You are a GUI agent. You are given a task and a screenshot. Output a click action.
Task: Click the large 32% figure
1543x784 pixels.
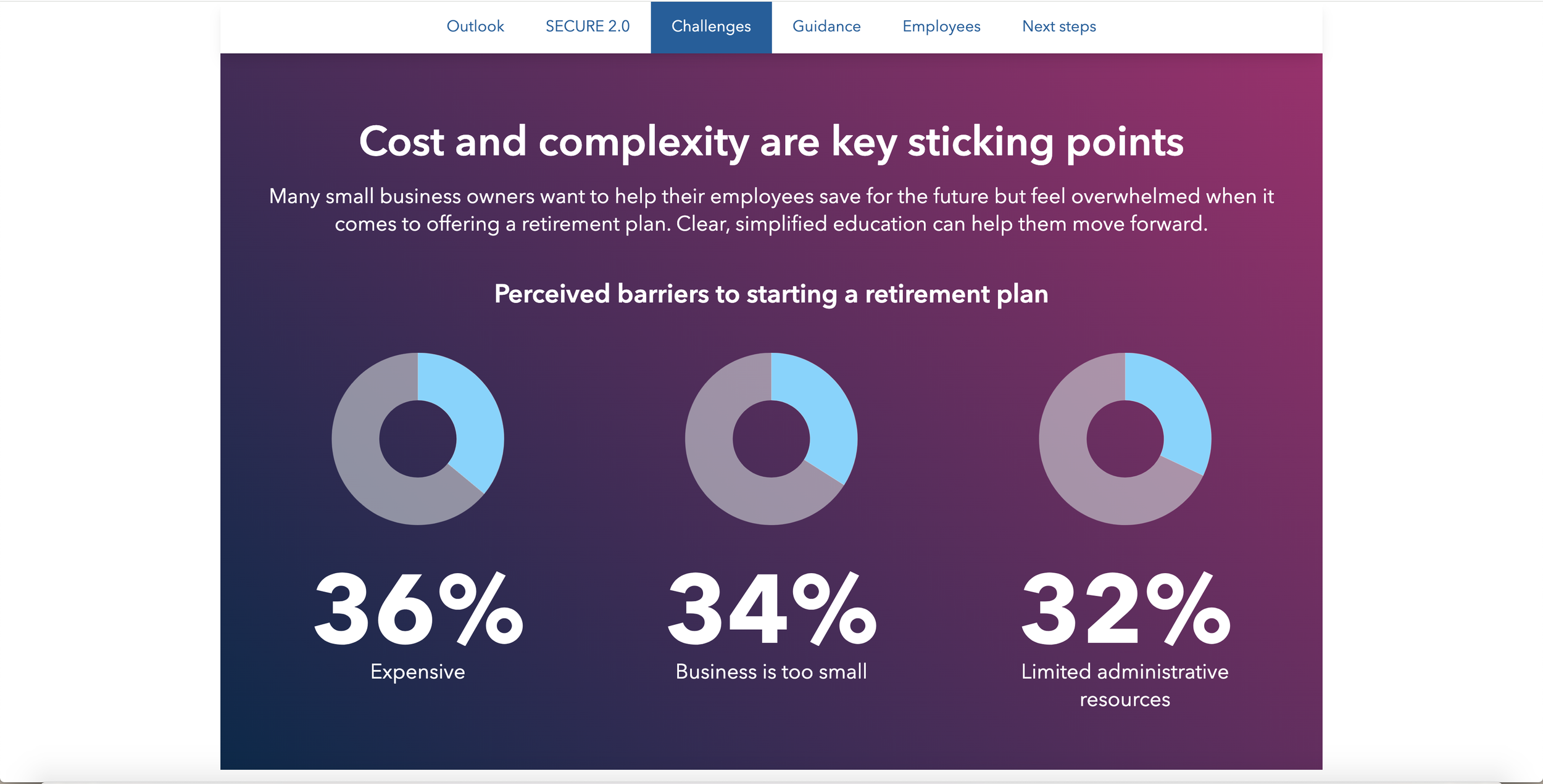click(1126, 609)
